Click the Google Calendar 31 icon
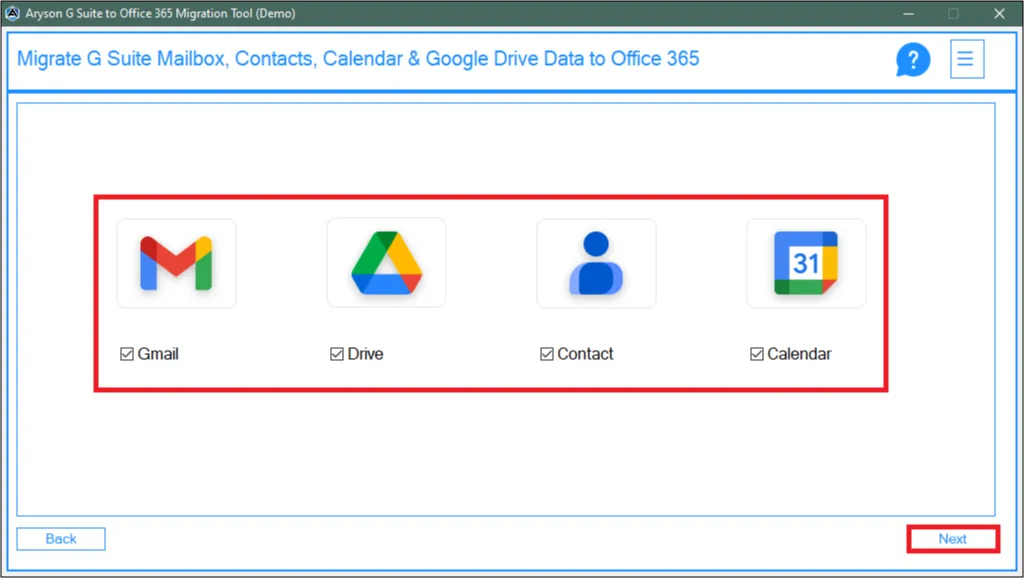 click(x=806, y=263)
